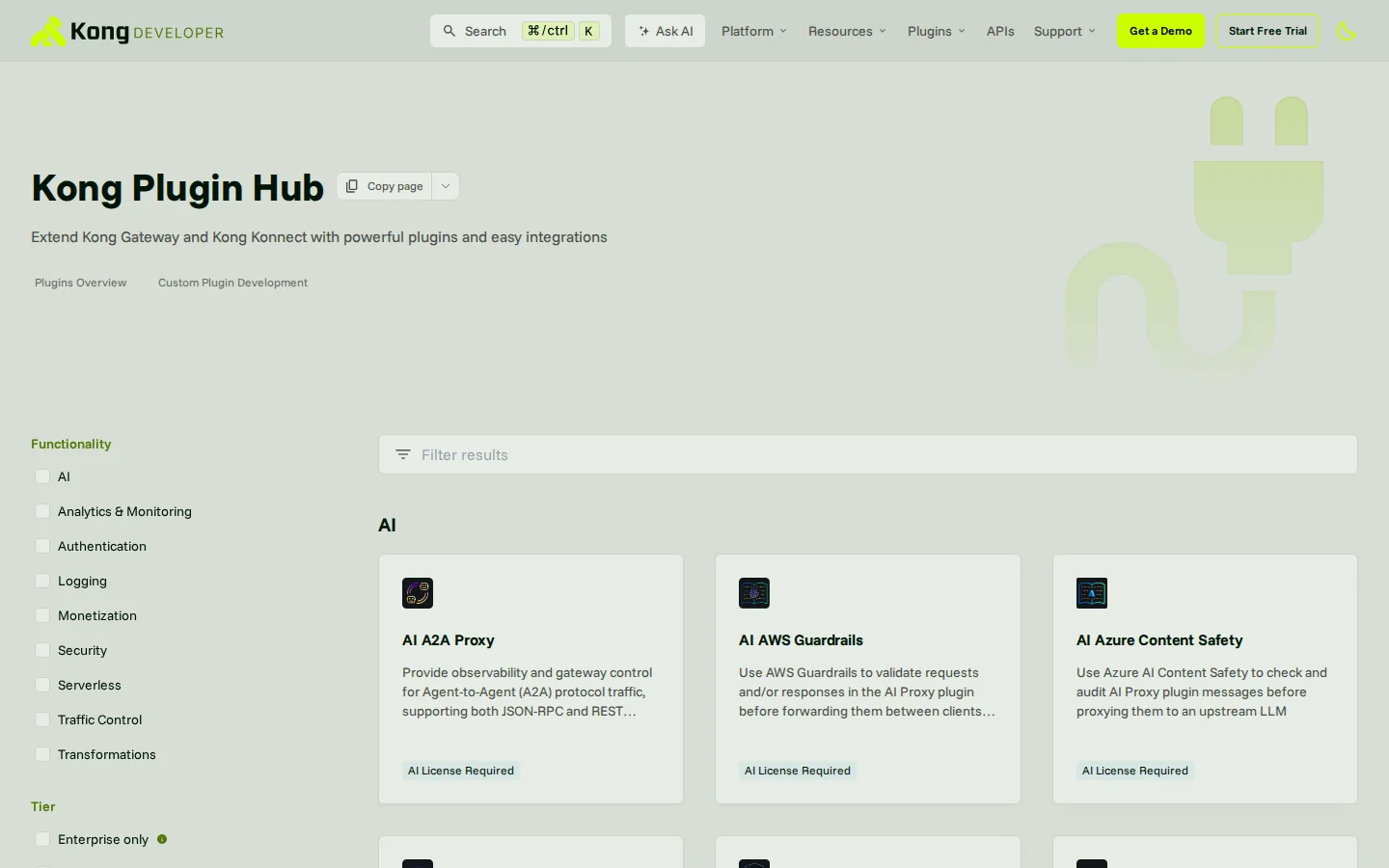The width and height of the screenshot is (1389, 868).
Task: Click the AI License Required badge on AI A2A Proxy
Action: 461,771
